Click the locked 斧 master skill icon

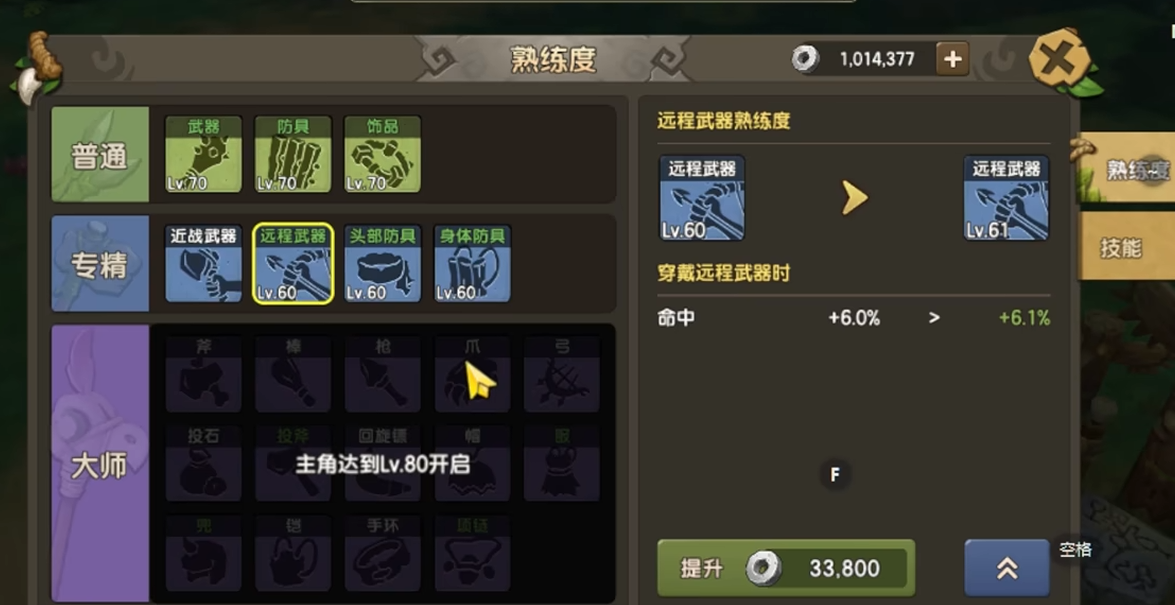203,374
